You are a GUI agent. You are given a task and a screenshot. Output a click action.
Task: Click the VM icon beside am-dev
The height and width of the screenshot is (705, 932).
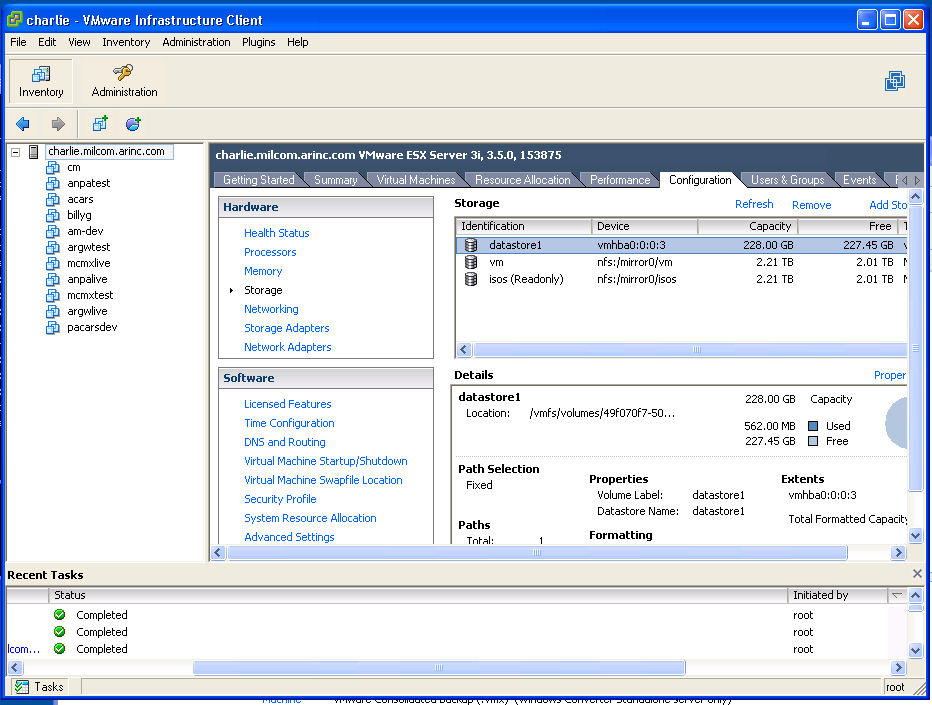tap(53, 231)
